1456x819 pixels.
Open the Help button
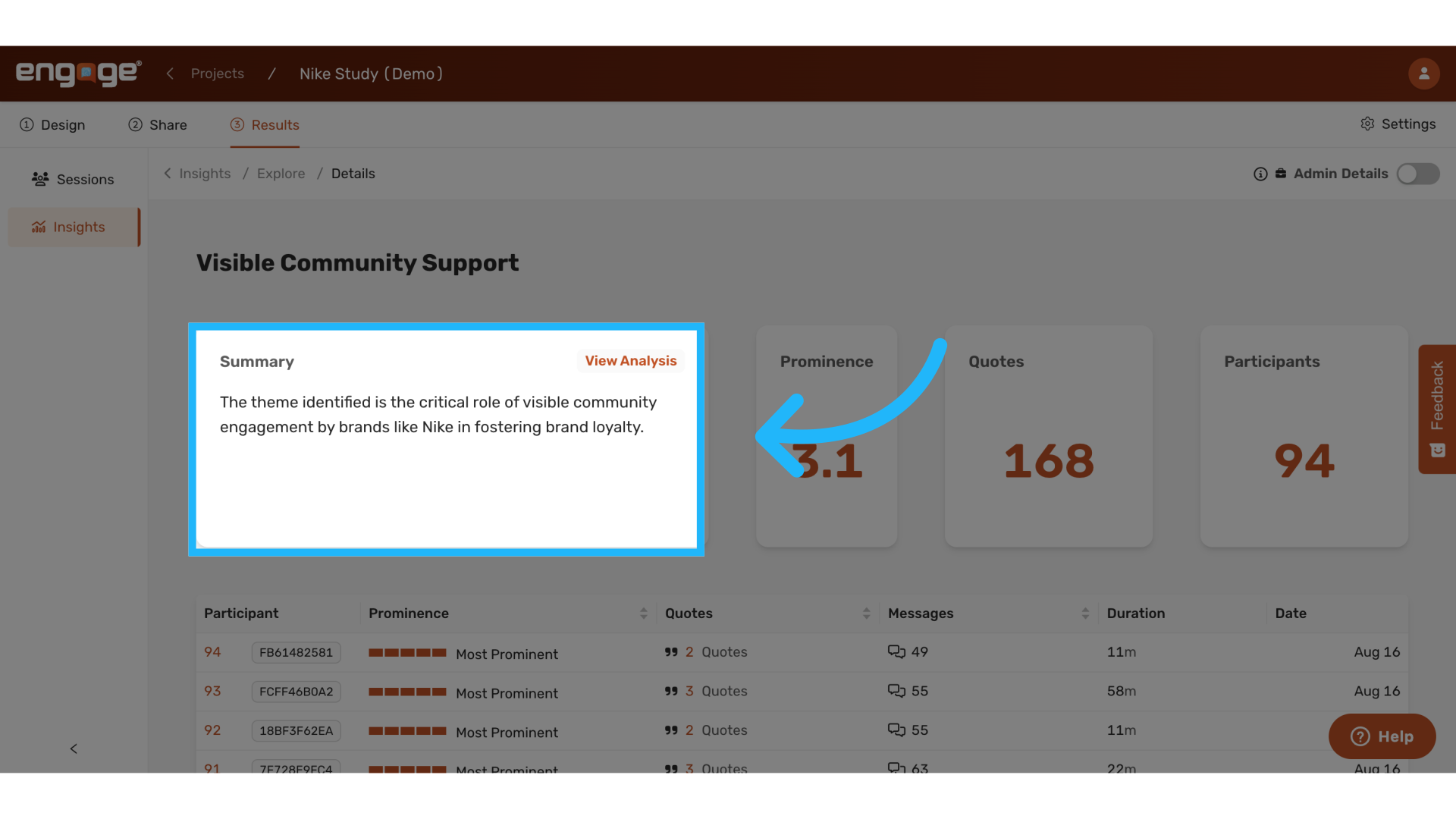pyautogui.click(x=1382, y=736)
